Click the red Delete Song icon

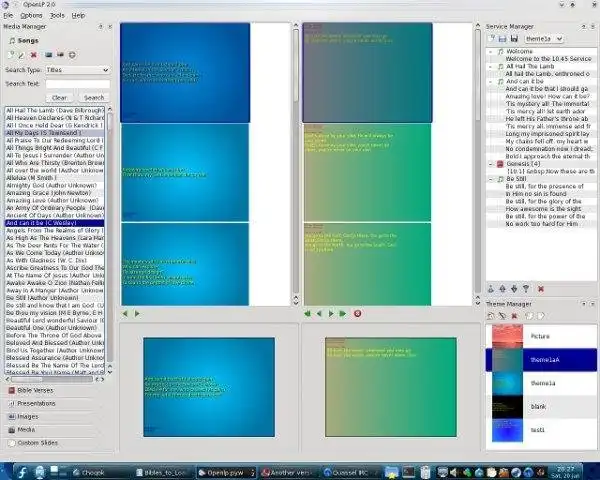click(x=34, y=55)
